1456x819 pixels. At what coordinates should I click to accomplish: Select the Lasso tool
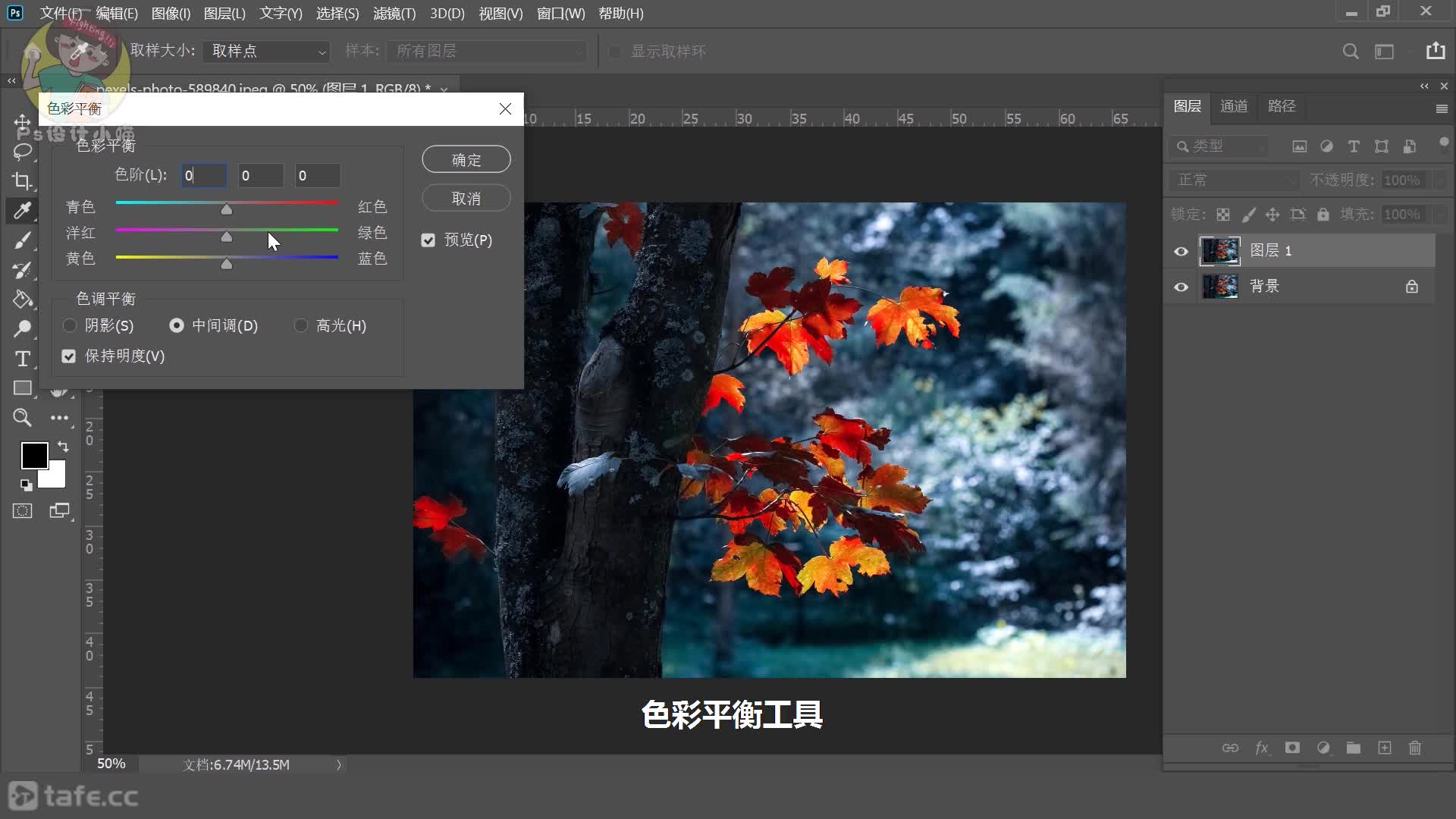point(22,152)
